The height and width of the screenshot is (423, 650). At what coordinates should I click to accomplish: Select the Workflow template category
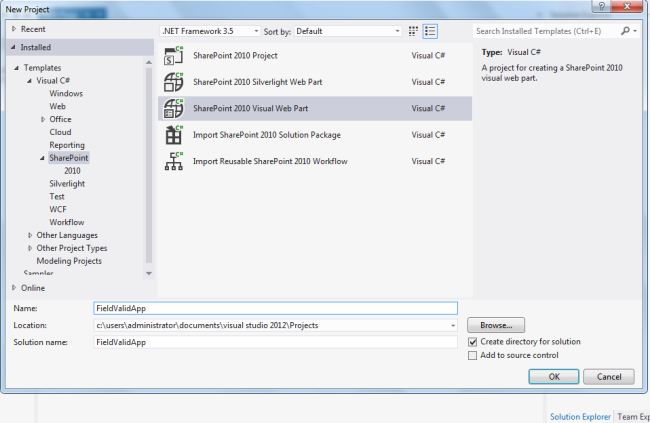click(x=67, y=222)
